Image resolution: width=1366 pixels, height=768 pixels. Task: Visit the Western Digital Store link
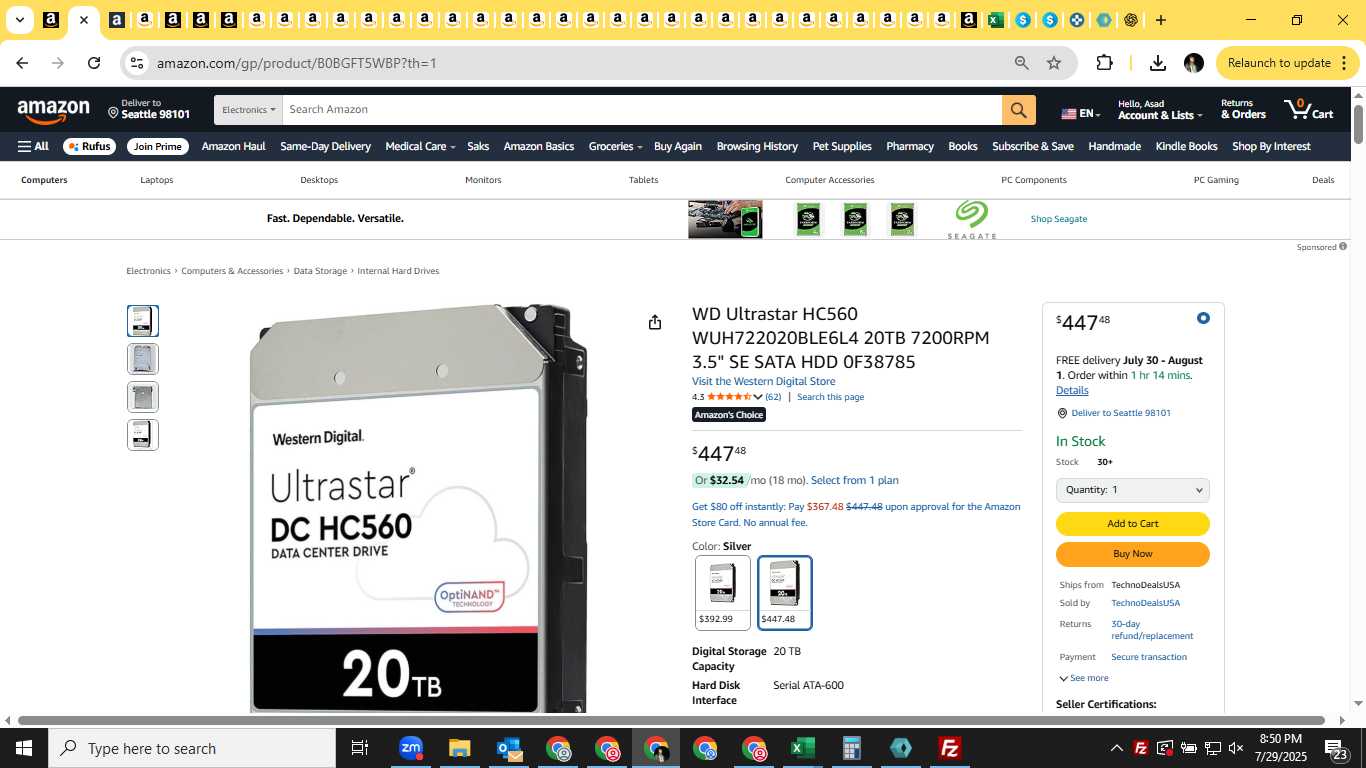[763, 381]
